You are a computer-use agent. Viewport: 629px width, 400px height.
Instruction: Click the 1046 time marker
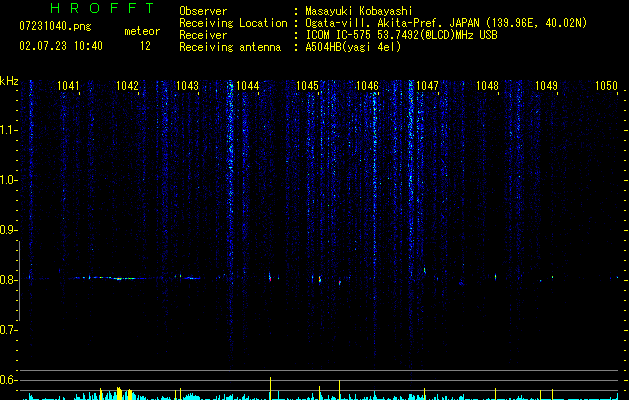tap(367, 86)
